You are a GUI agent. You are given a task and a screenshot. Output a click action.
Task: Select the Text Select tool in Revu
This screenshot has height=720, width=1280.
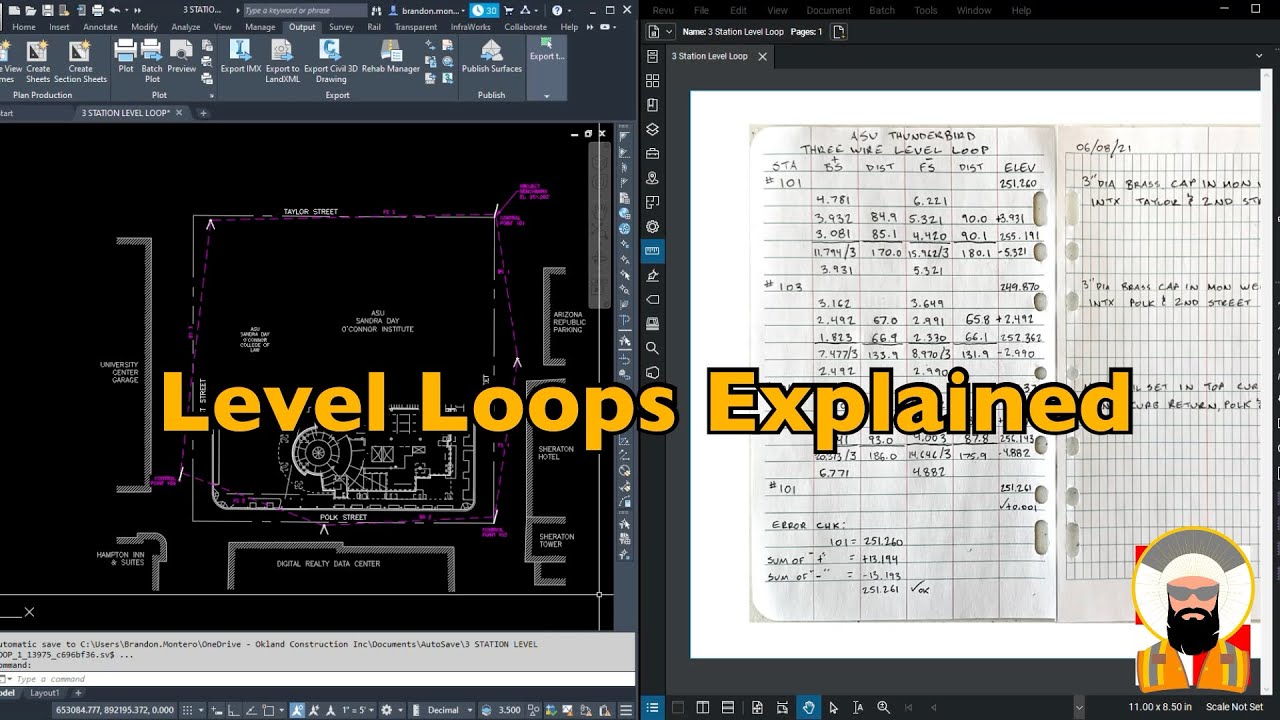tap(858, 707)
